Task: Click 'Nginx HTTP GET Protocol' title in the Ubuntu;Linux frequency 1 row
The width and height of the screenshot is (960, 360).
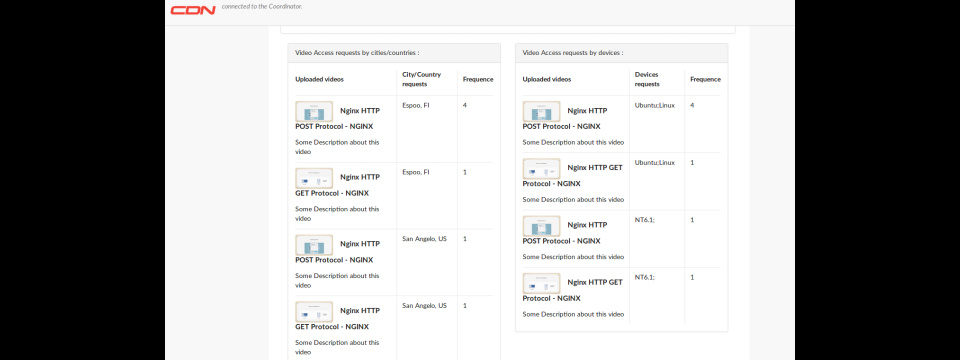Action: tap(572, 176)
